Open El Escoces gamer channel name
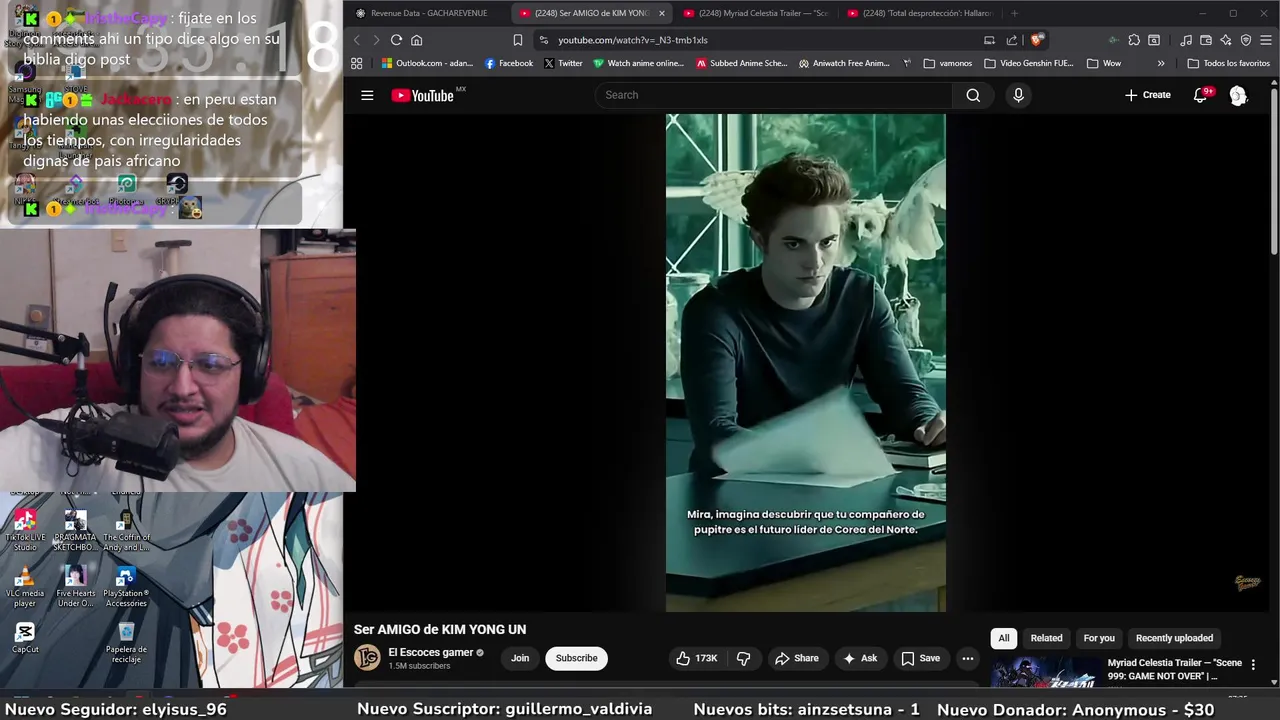This screenshot has width=1280, height=720. coord(430,652)
